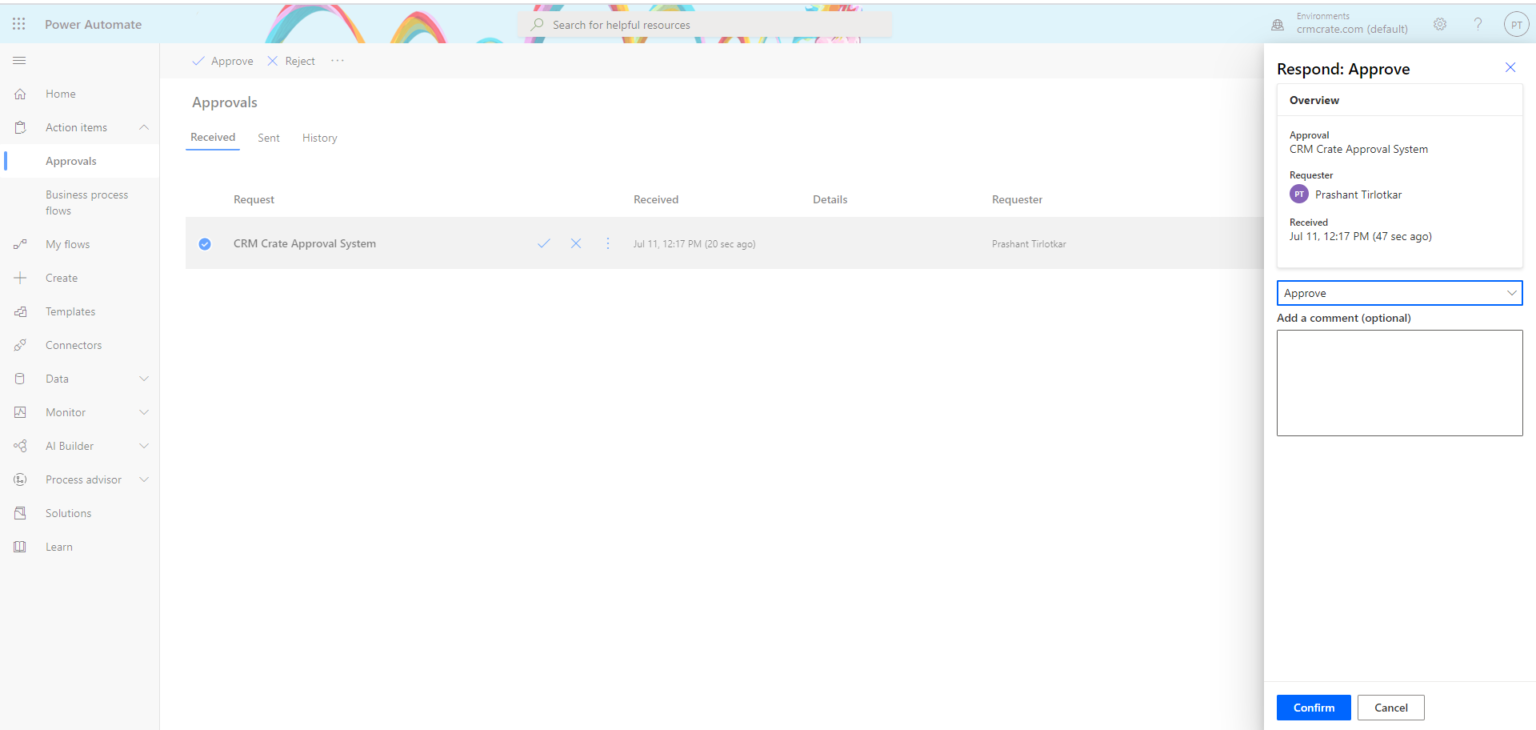1536x730 pixels.
Task: Open Power Automate settings gear
Action: [x=1439, y=23]
